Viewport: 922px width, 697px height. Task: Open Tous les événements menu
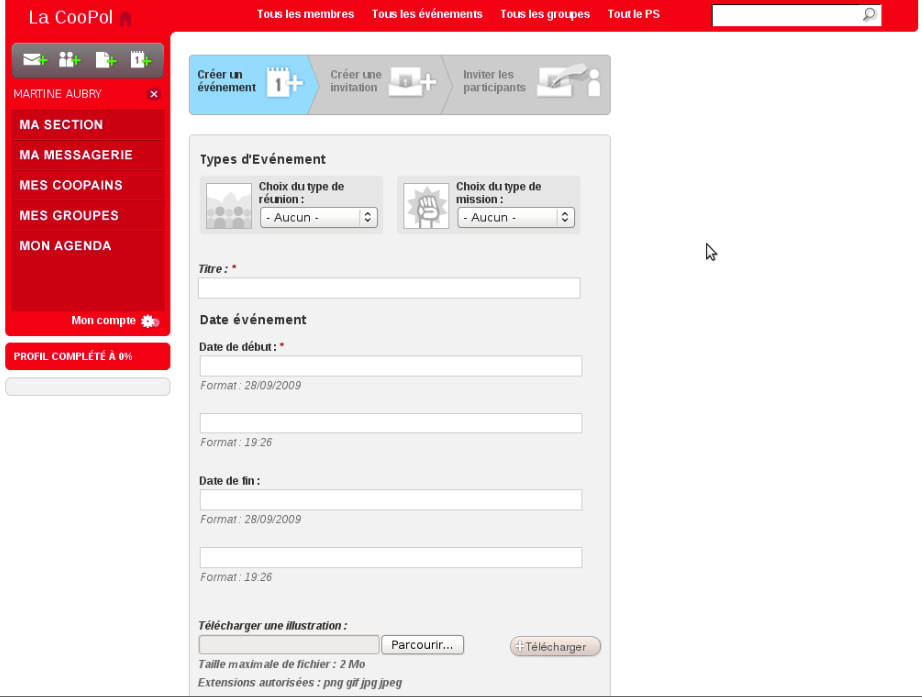[x=427, y=14]
